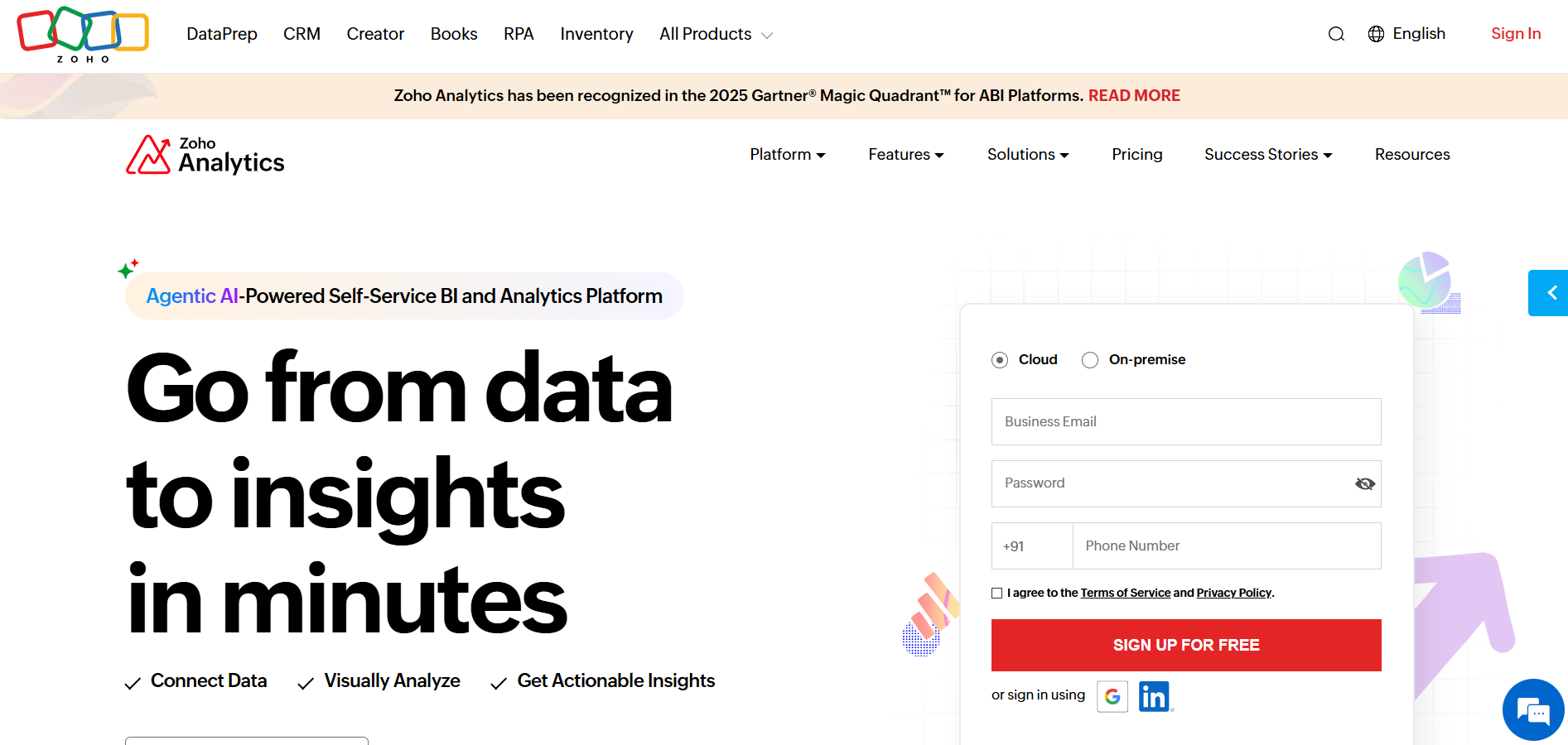Go to CRM product

(x=302, y=34)
